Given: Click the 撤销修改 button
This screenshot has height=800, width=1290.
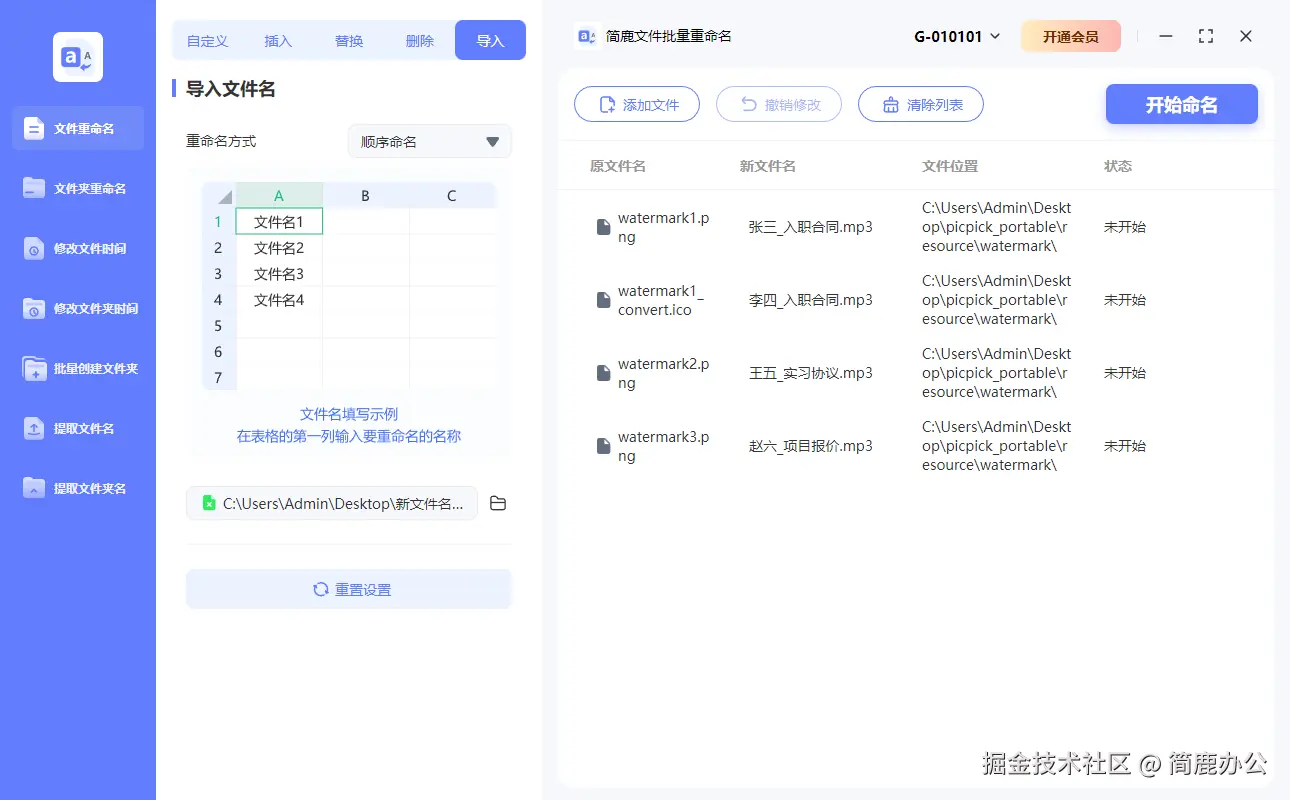Looking at the screenshot, I should pos(779,104).
